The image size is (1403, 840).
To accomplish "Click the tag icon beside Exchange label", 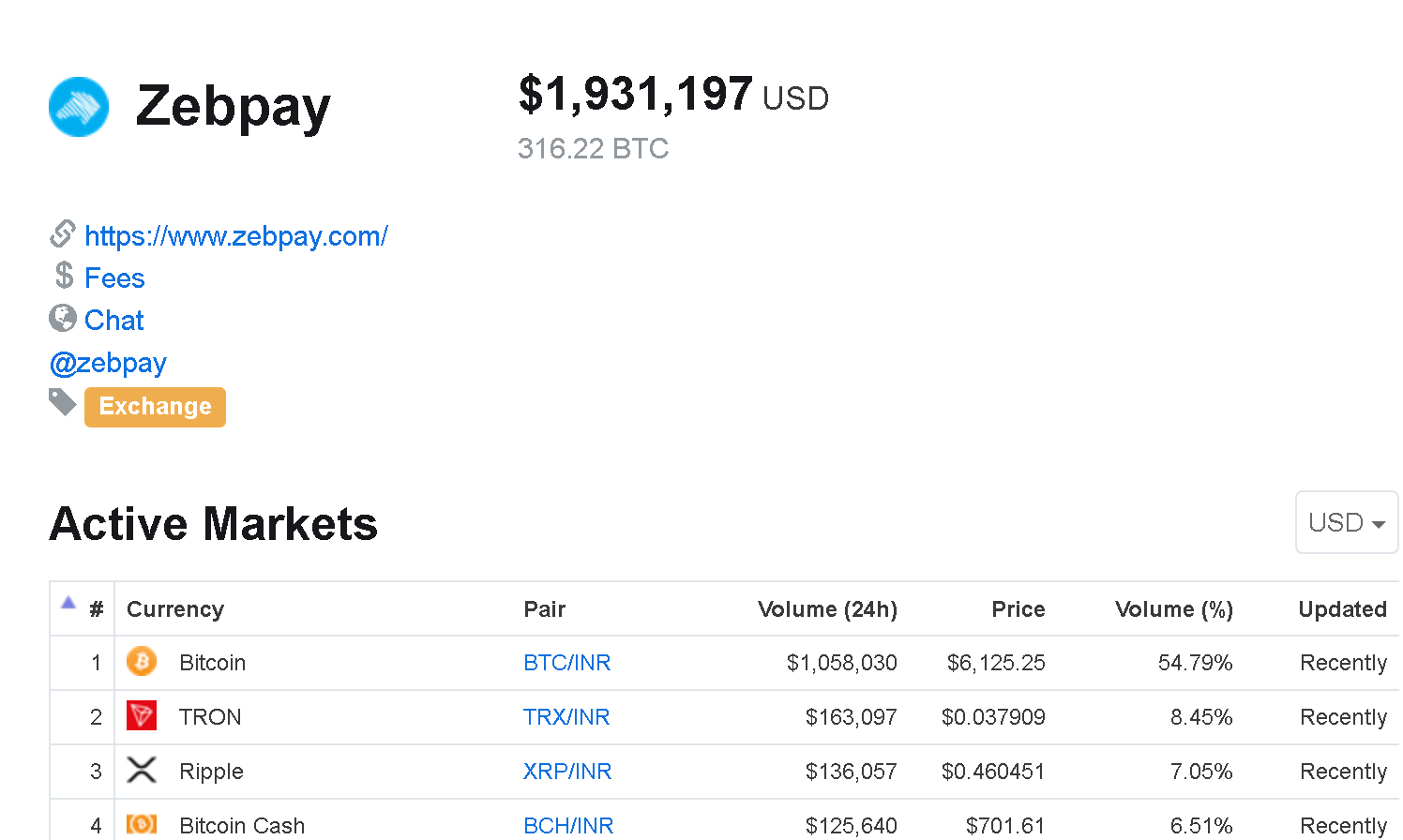I will tap(63, 402).
